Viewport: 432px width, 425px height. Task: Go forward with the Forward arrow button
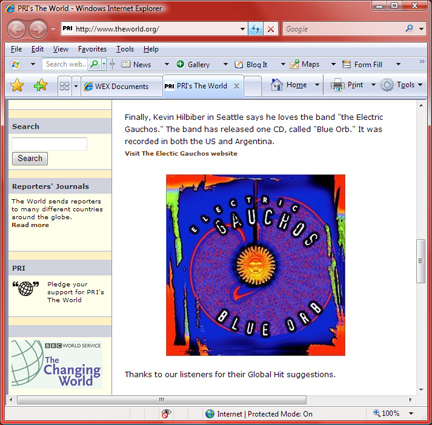point(38,29)
